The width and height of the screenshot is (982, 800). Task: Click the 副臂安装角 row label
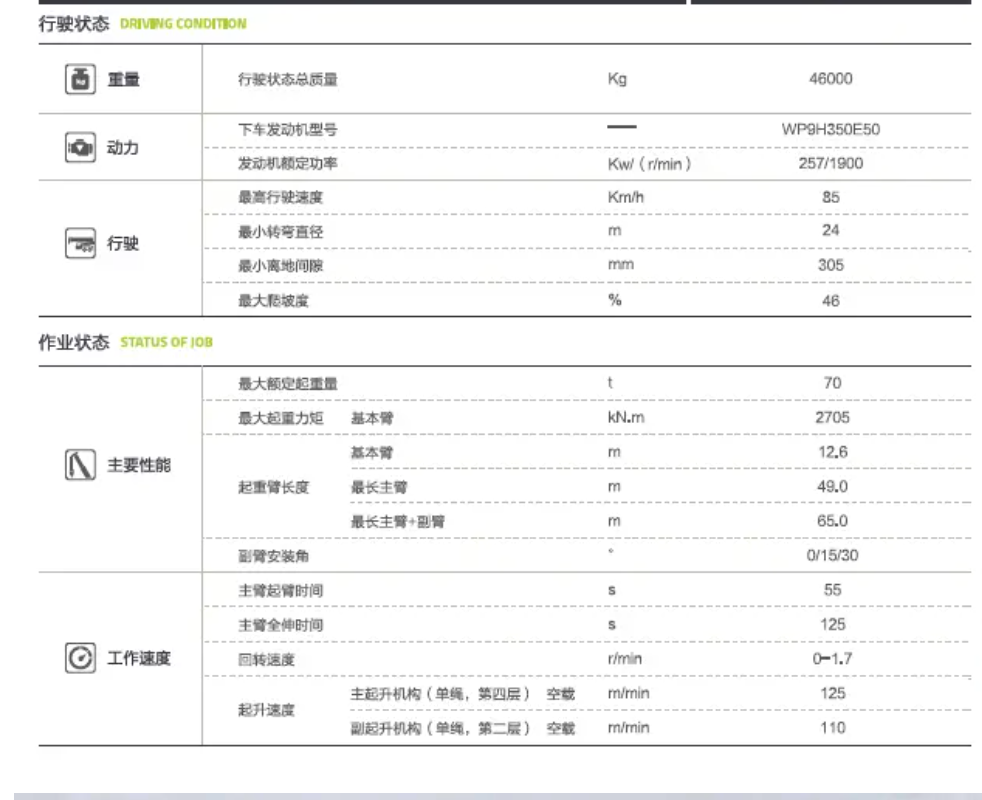tap(274, 556)
